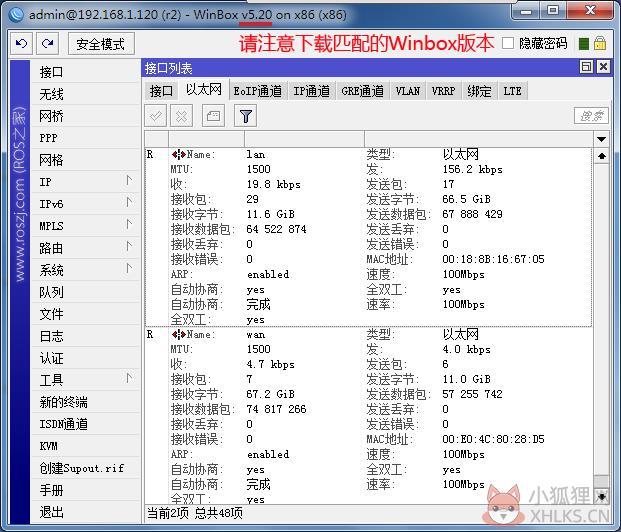Image resolution: width=621 pixels, height=532 pixels.
Task: Open 网格 in sidebar menu
Action: 85,160
